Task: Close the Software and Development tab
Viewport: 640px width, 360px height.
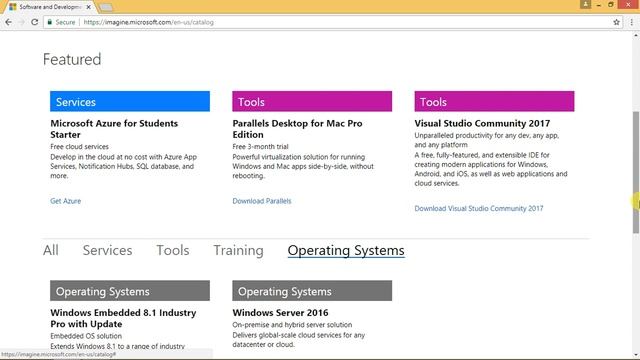Action: pyautogui.click(x=89, y=7)
